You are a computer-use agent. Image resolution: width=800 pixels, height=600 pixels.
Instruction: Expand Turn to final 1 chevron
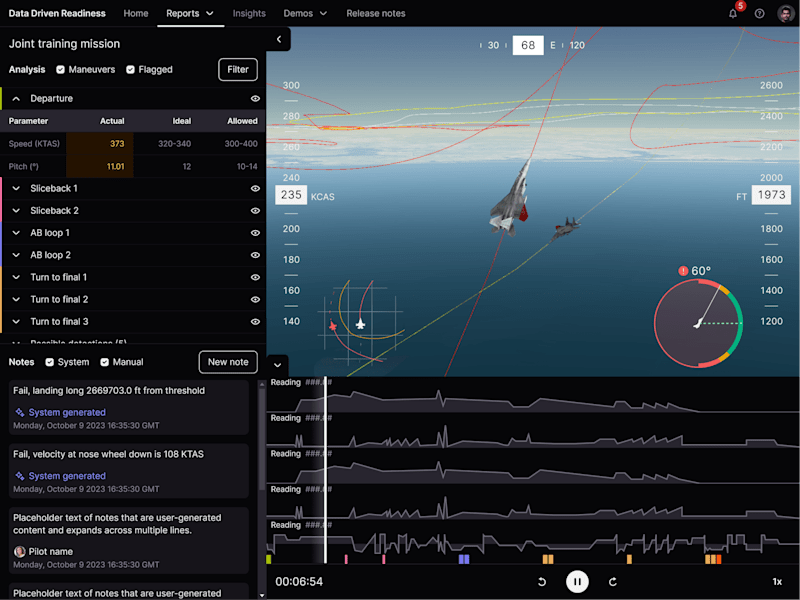(x=16, y=277)
